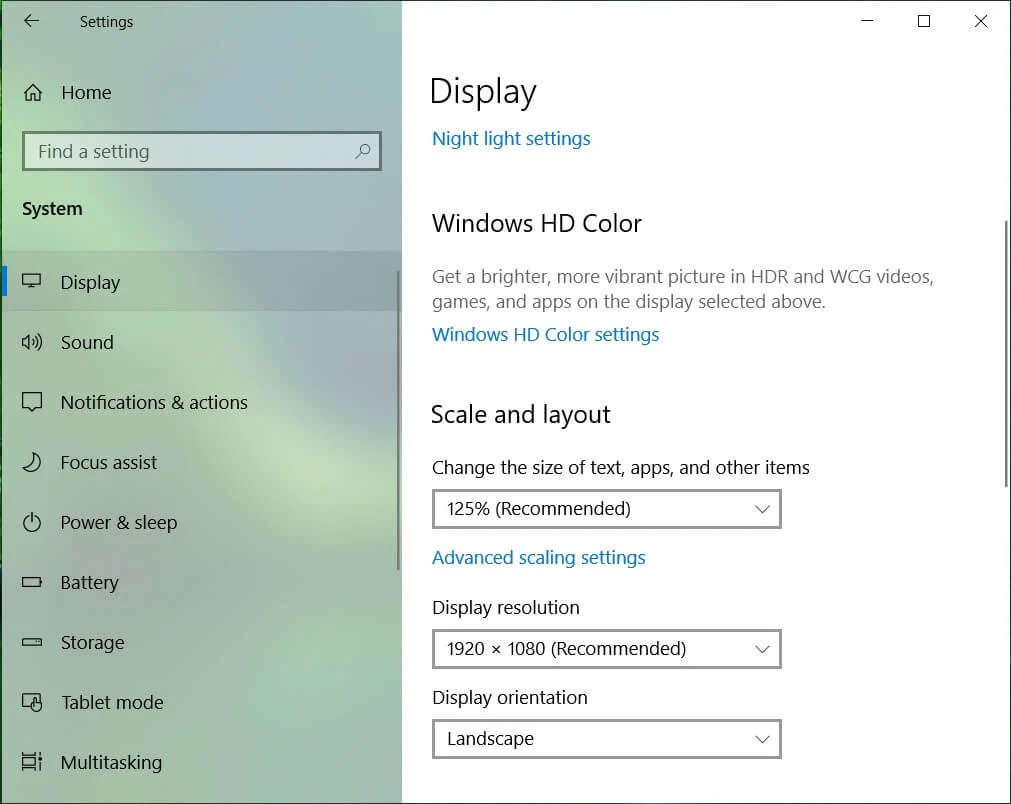Click the Tablet mode icon
The width and height of the screenshot is (1011, 804).
tap(32, 702)
